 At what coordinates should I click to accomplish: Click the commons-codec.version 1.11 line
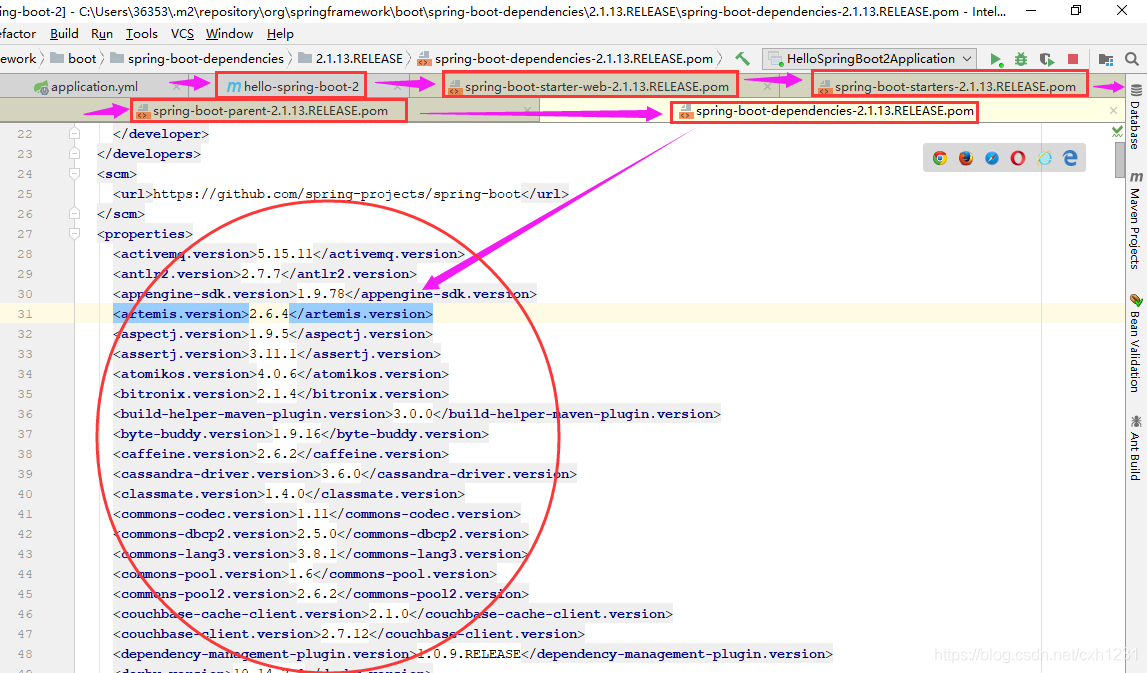tap(317, 514)
